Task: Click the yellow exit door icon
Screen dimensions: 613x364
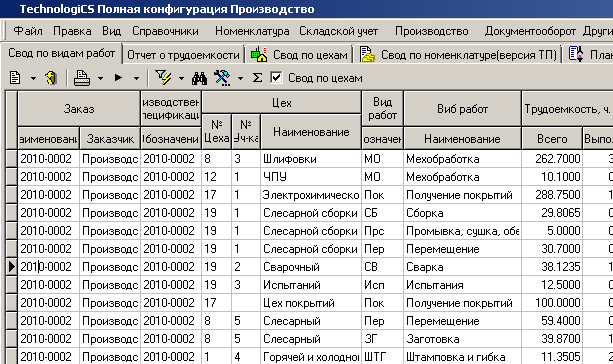Action: coord(51,78)
